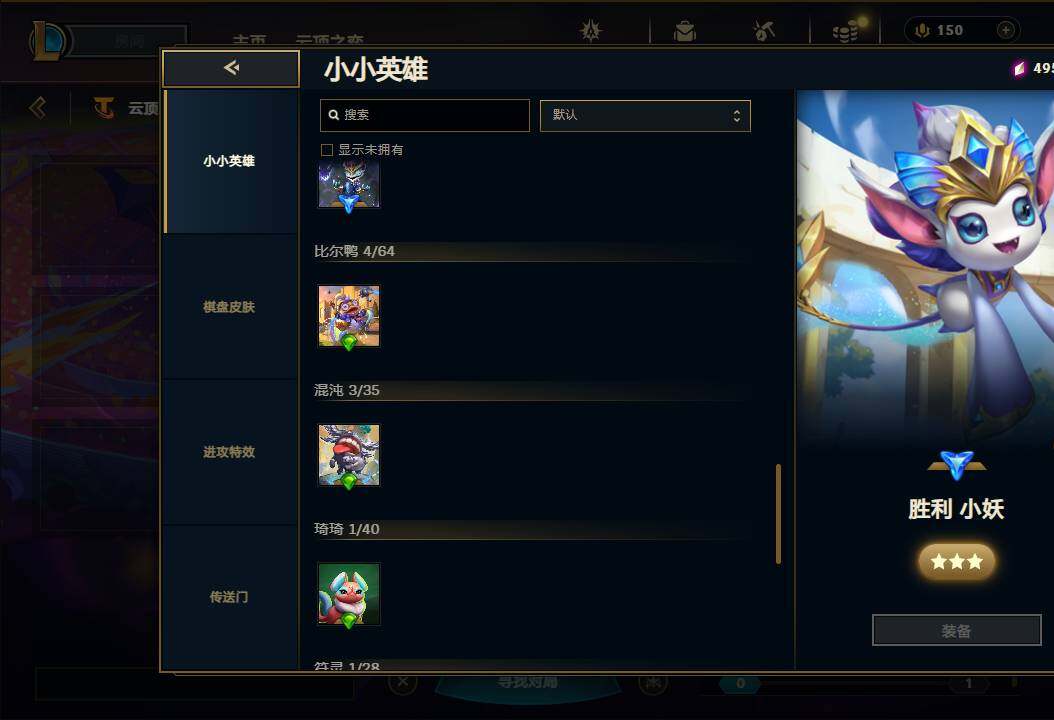The image size is (1054, 720).
Task: Open the 传送门 tab
Action: (229, 597)
